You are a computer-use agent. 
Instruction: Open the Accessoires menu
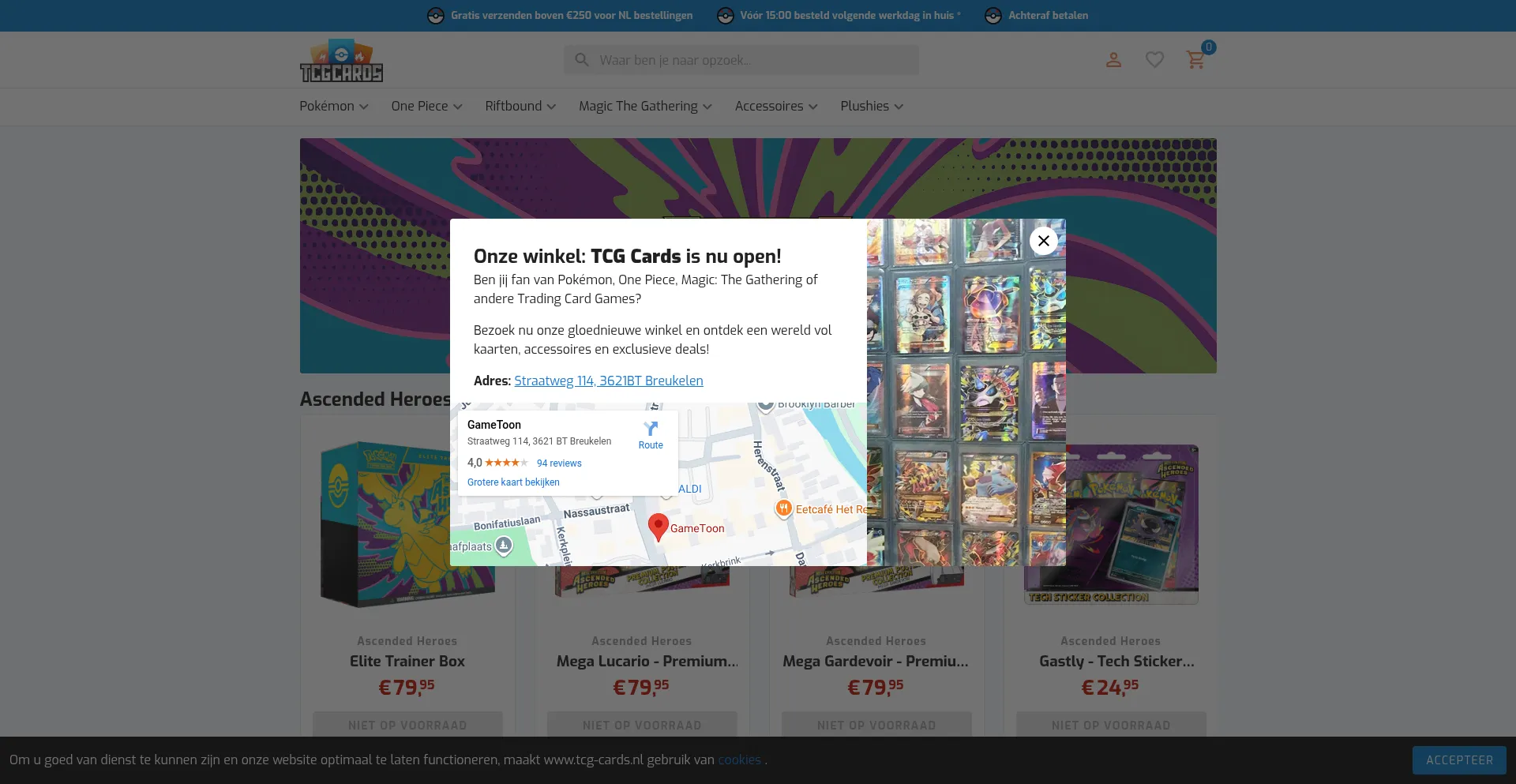coord(776,107)
